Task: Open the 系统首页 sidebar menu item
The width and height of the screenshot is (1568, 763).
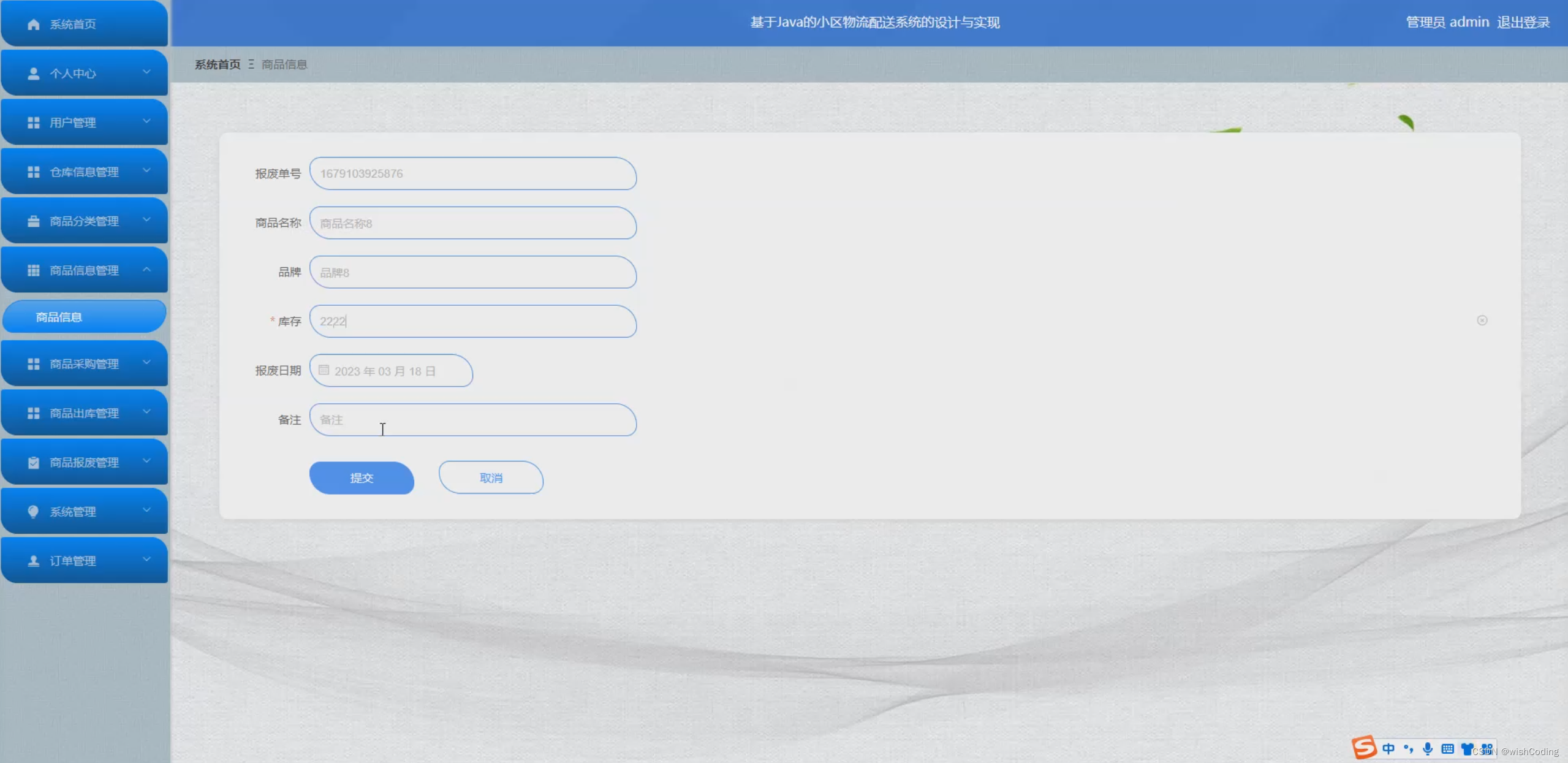Action: pos(85,24)
